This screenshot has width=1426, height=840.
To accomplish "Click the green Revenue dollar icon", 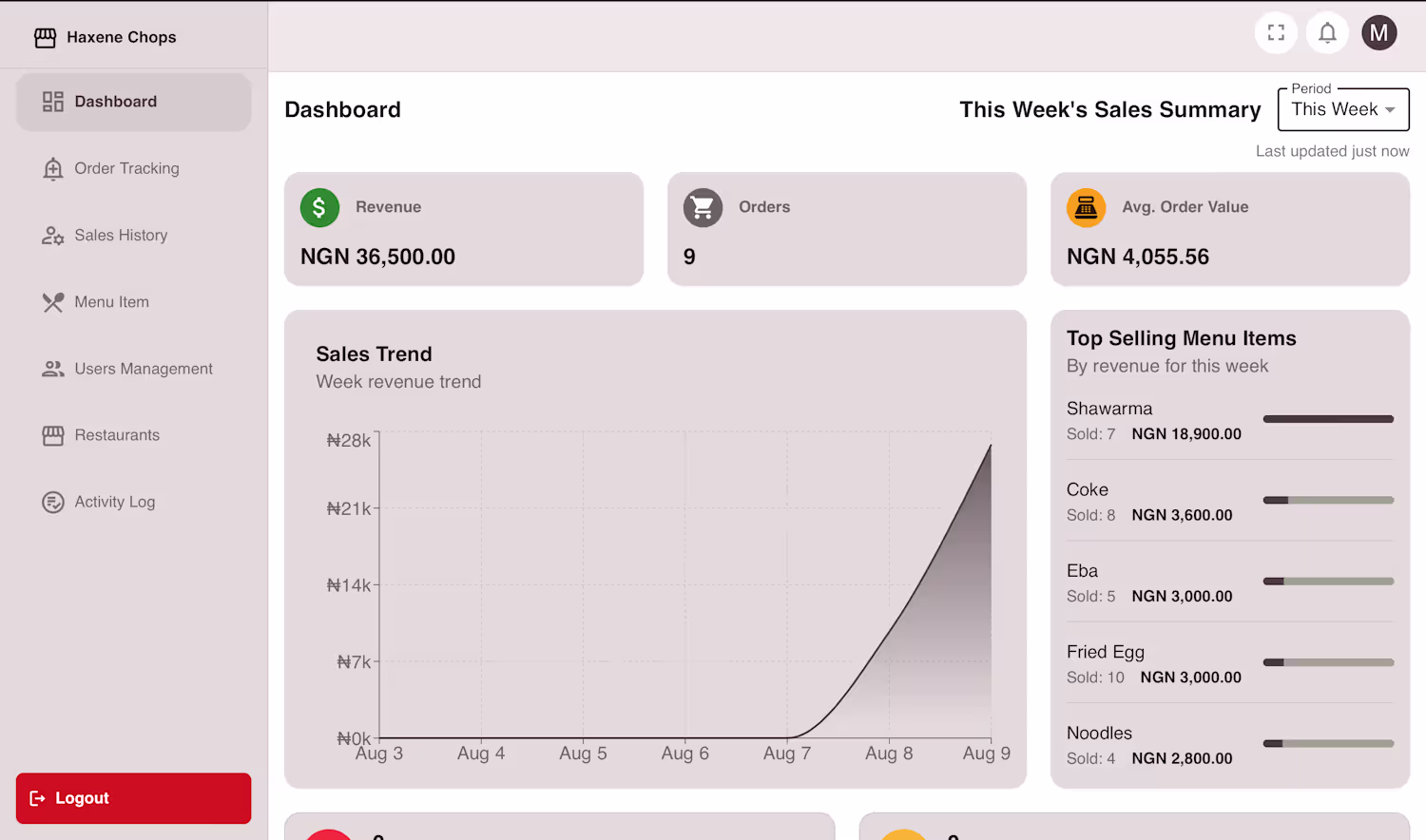I will (x=319, y=207).
